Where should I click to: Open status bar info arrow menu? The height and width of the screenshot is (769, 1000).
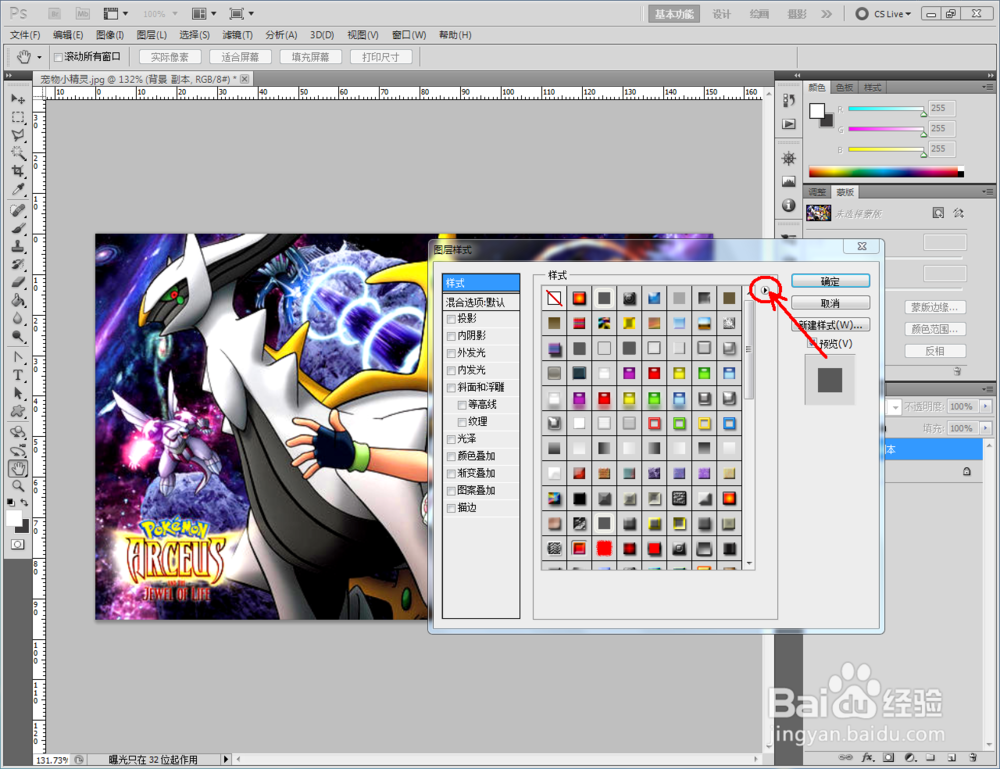point(225,759)
